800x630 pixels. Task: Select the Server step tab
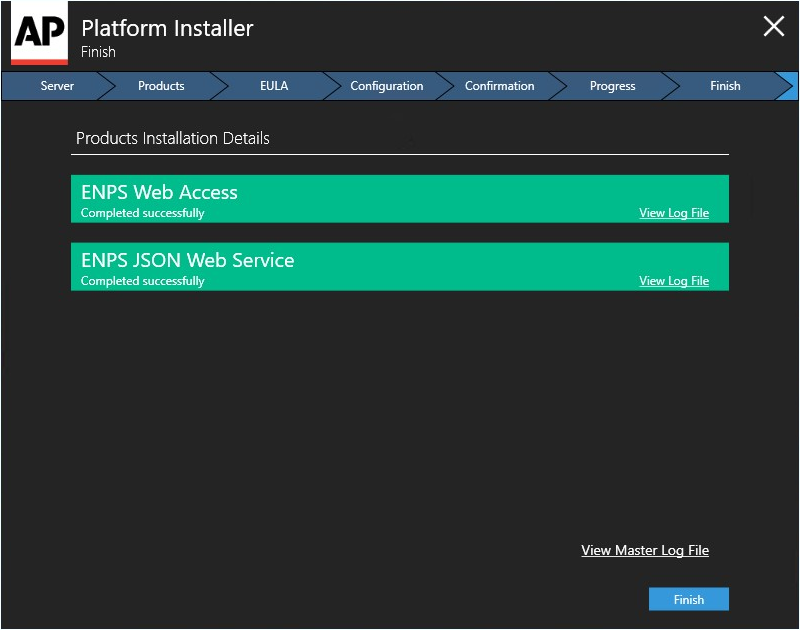coord(57,86)
